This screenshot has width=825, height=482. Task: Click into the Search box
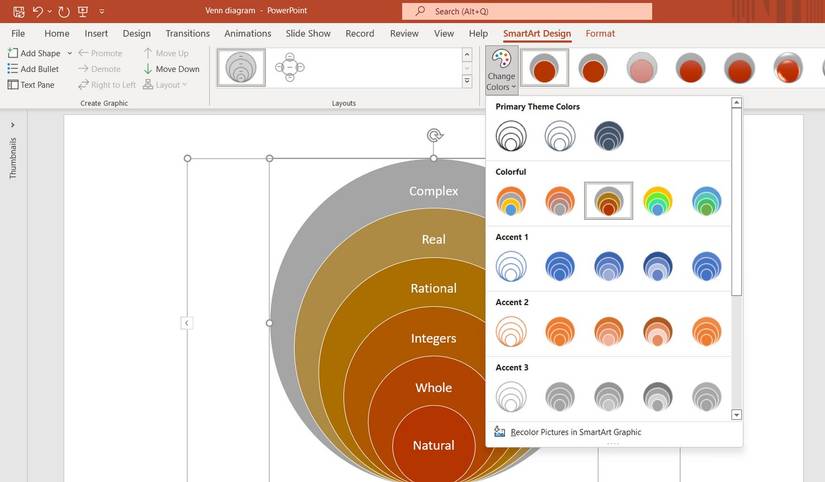(x=527, y=11)
